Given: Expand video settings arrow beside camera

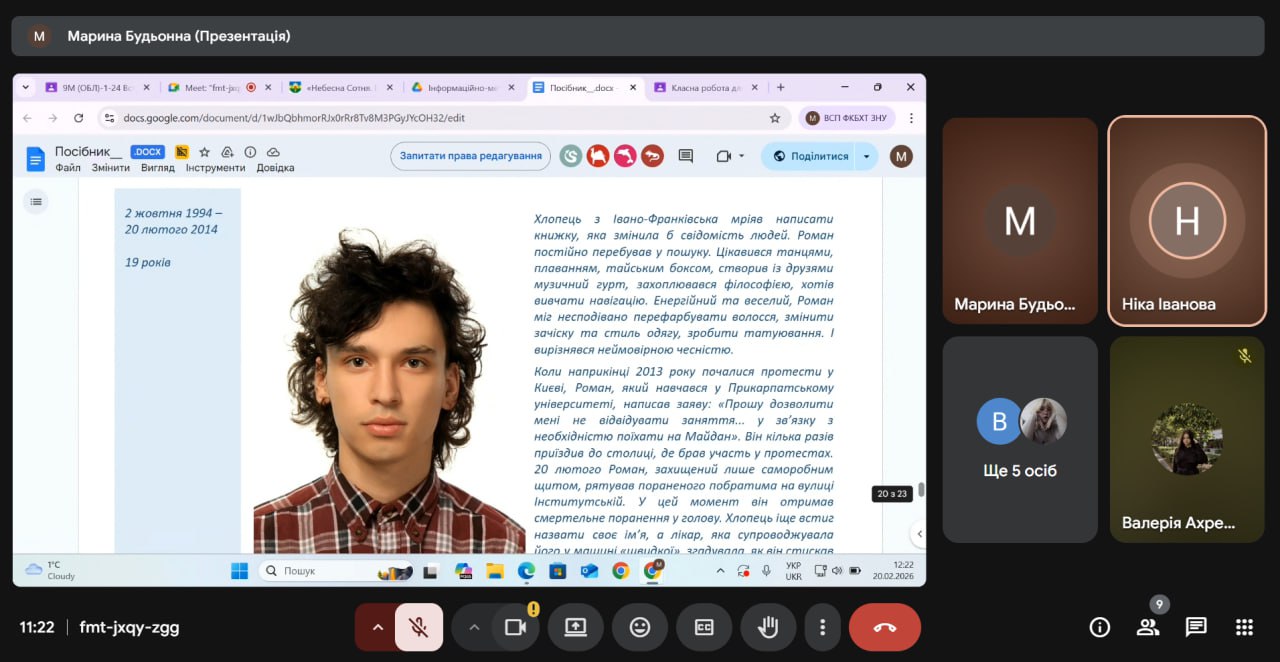Looking at the screenshot, I should click(x=474, y=627).
